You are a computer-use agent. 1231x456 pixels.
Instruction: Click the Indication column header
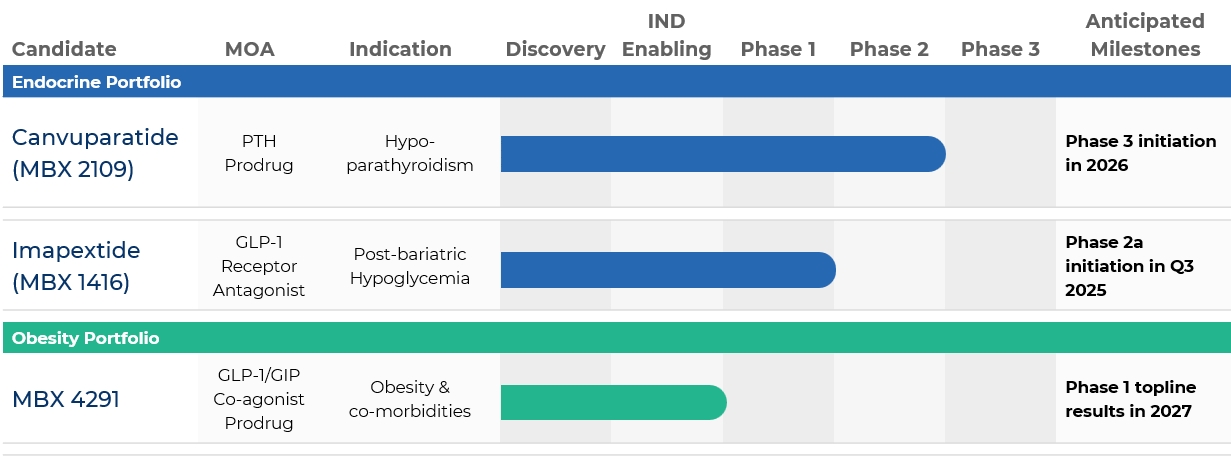click(400, 49)
